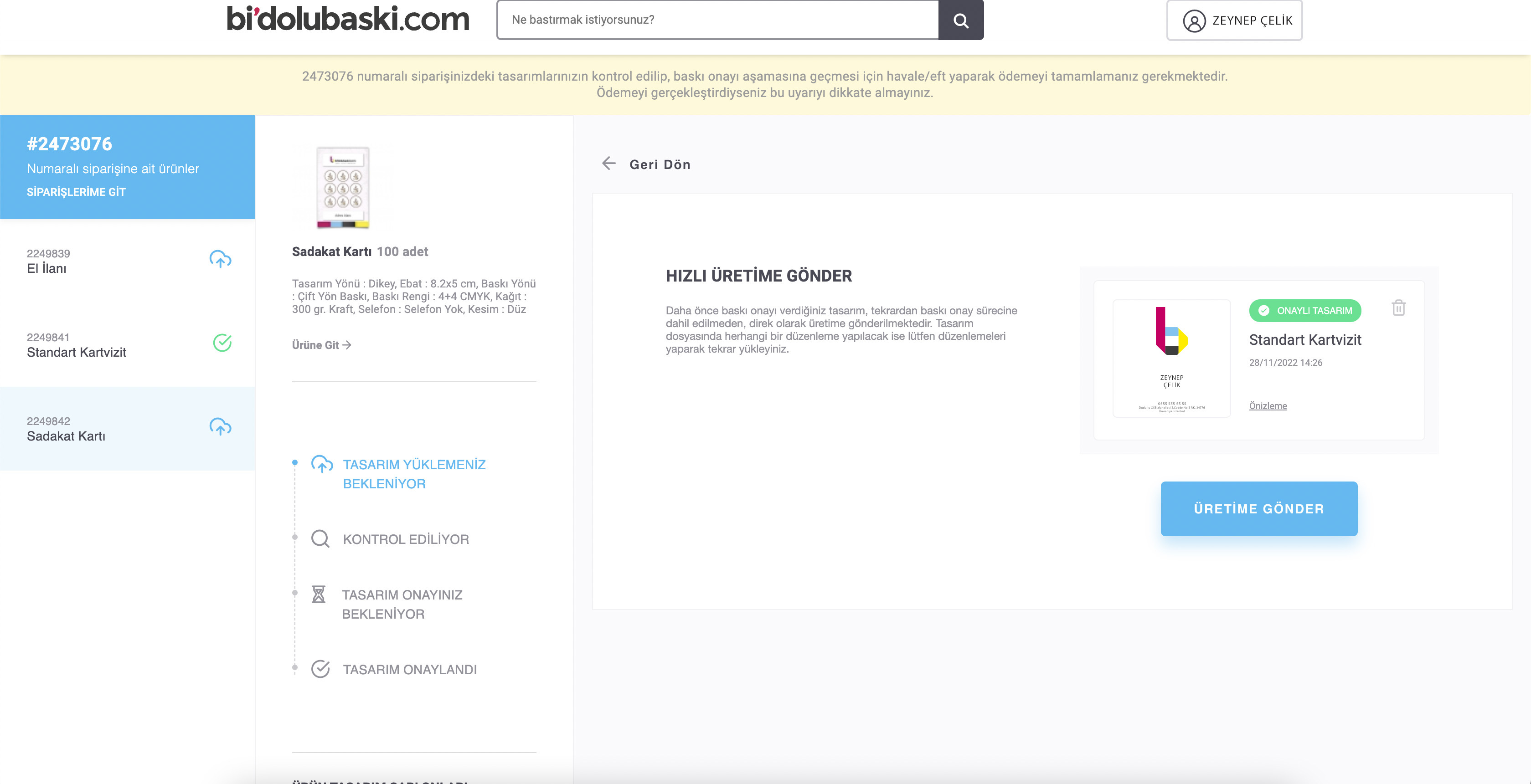
Task: Click upload cloud icon for Sadakat Kartı
Action: tap(221, 427)
